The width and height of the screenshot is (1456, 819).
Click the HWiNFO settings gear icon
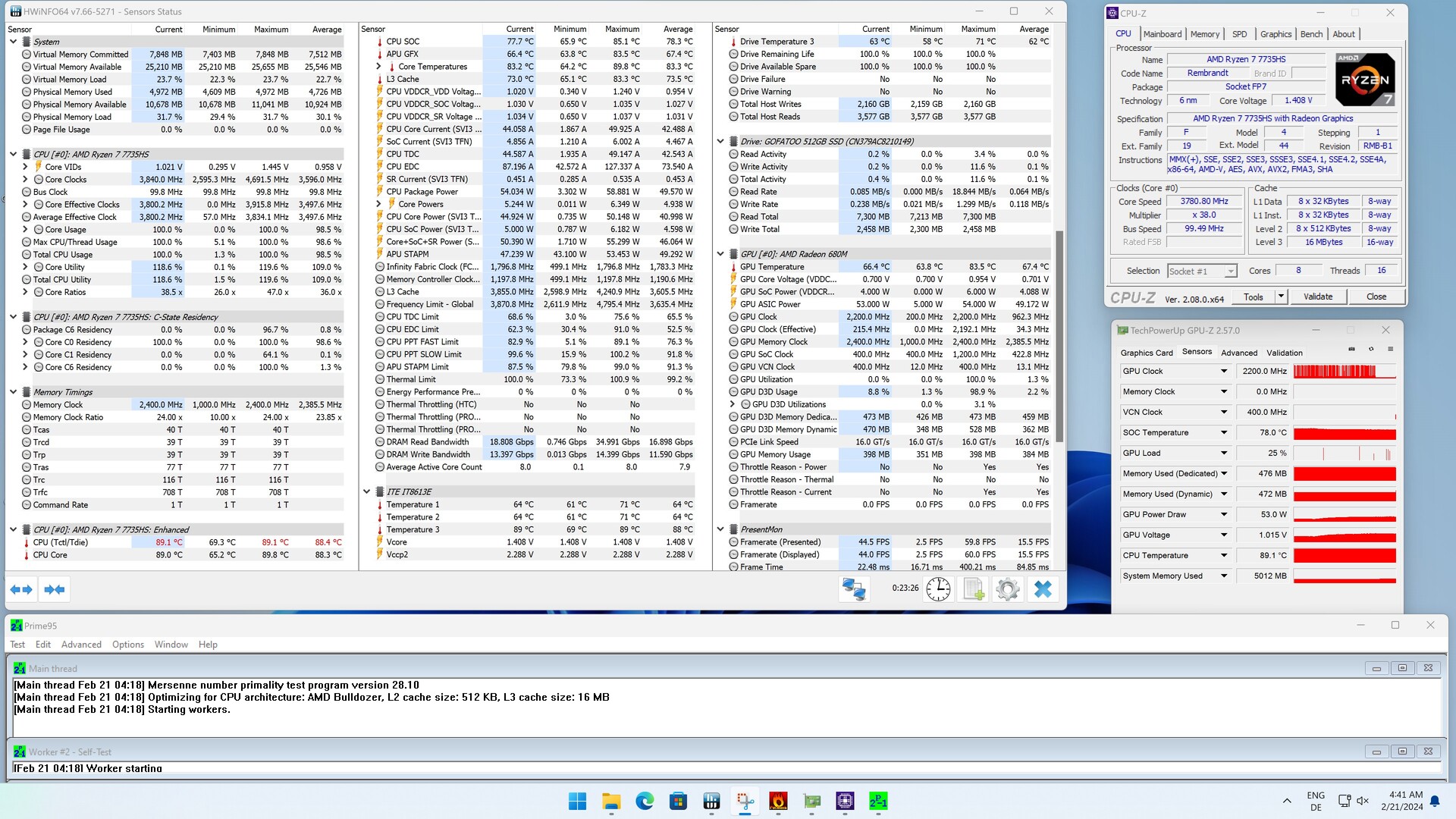coord(1008,589)
